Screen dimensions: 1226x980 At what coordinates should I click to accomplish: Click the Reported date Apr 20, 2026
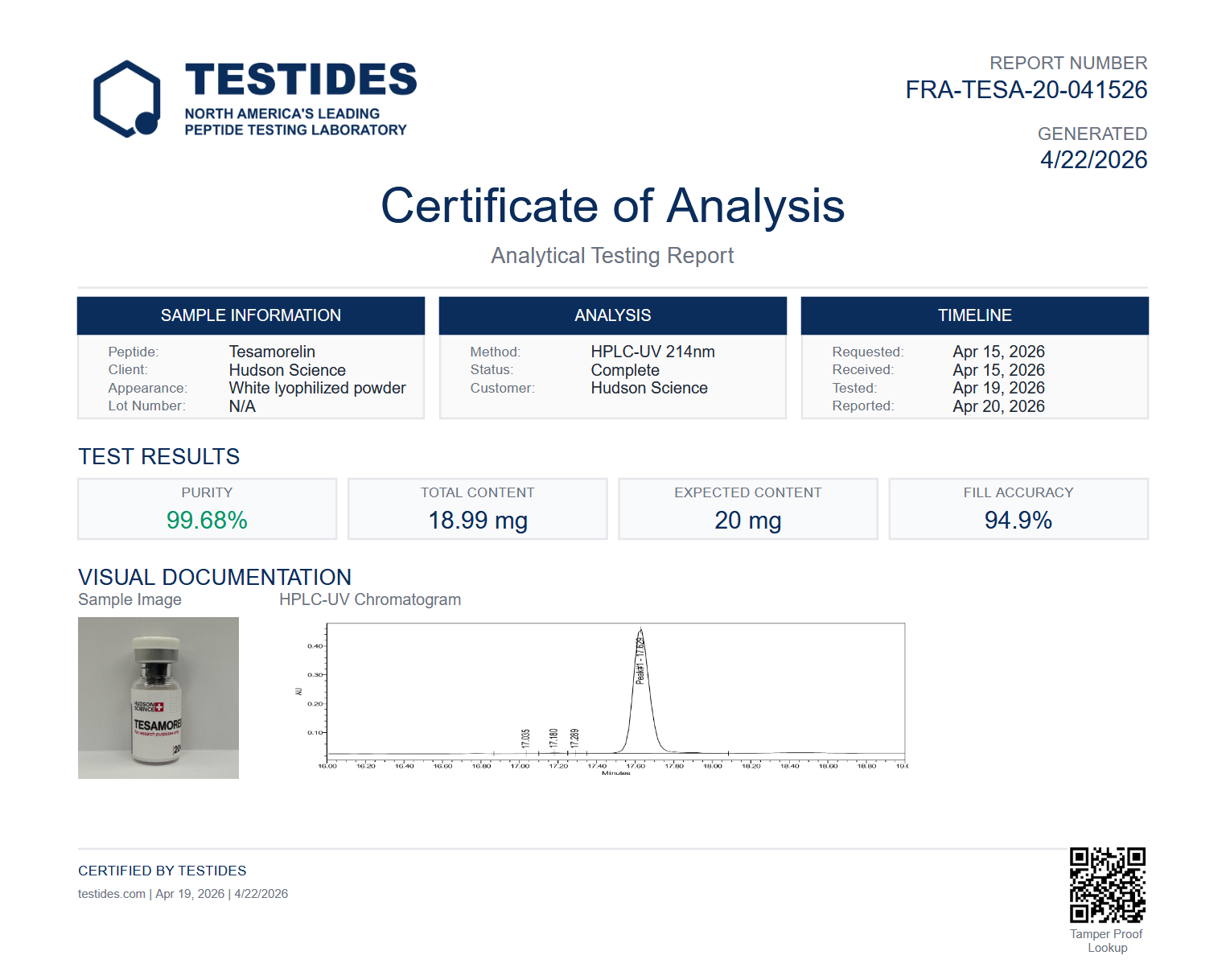(998, 406)
